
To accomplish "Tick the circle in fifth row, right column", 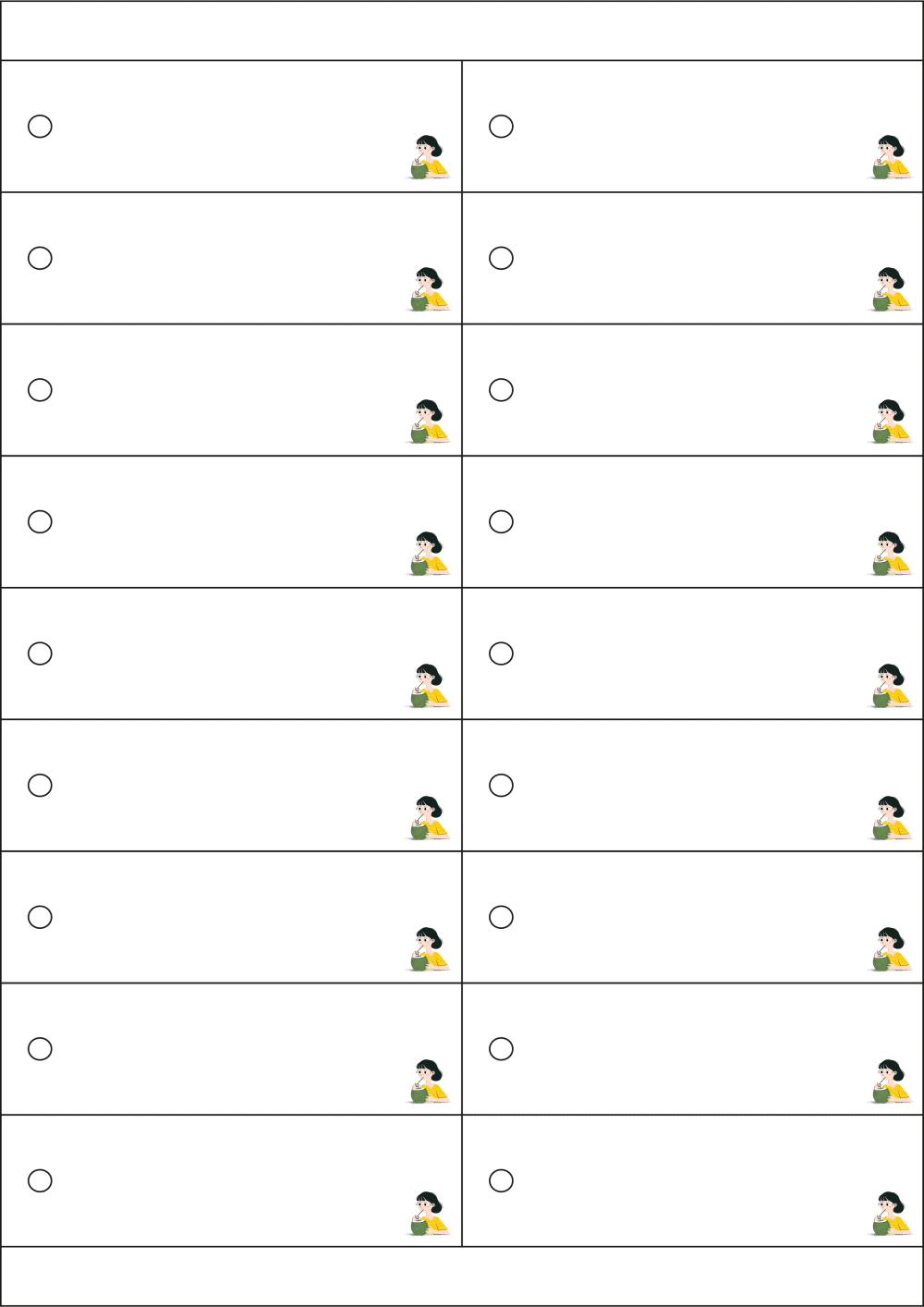I will pos(501,653).
